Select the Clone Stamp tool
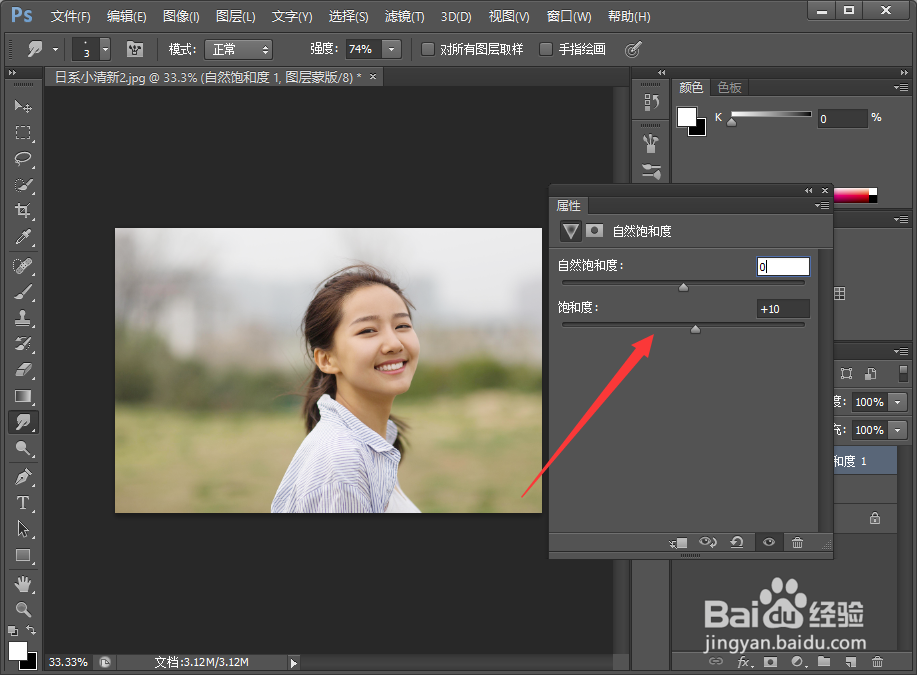This screenshot has height=675, width=917. coord(23,318)
